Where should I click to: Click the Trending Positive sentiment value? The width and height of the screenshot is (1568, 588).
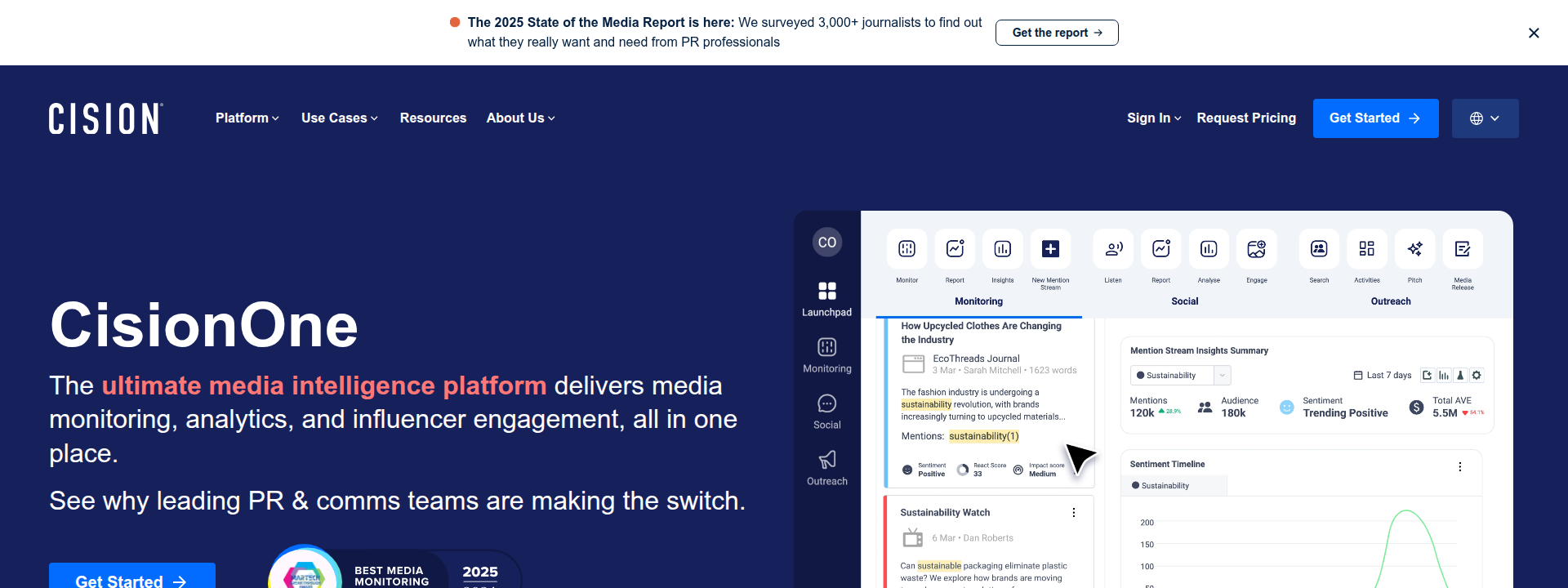(1345, 413)
